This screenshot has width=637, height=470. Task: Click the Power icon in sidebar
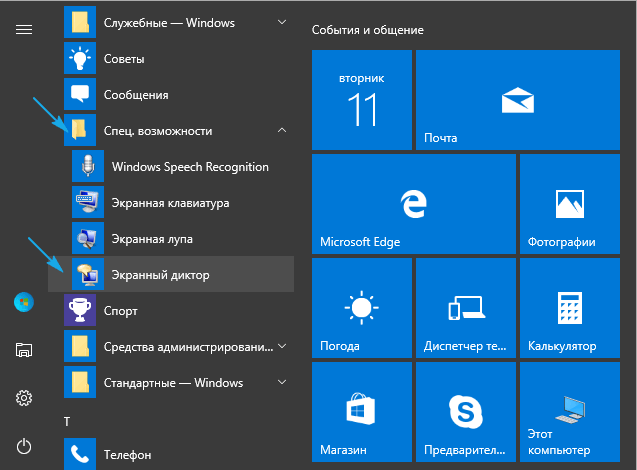24,446
